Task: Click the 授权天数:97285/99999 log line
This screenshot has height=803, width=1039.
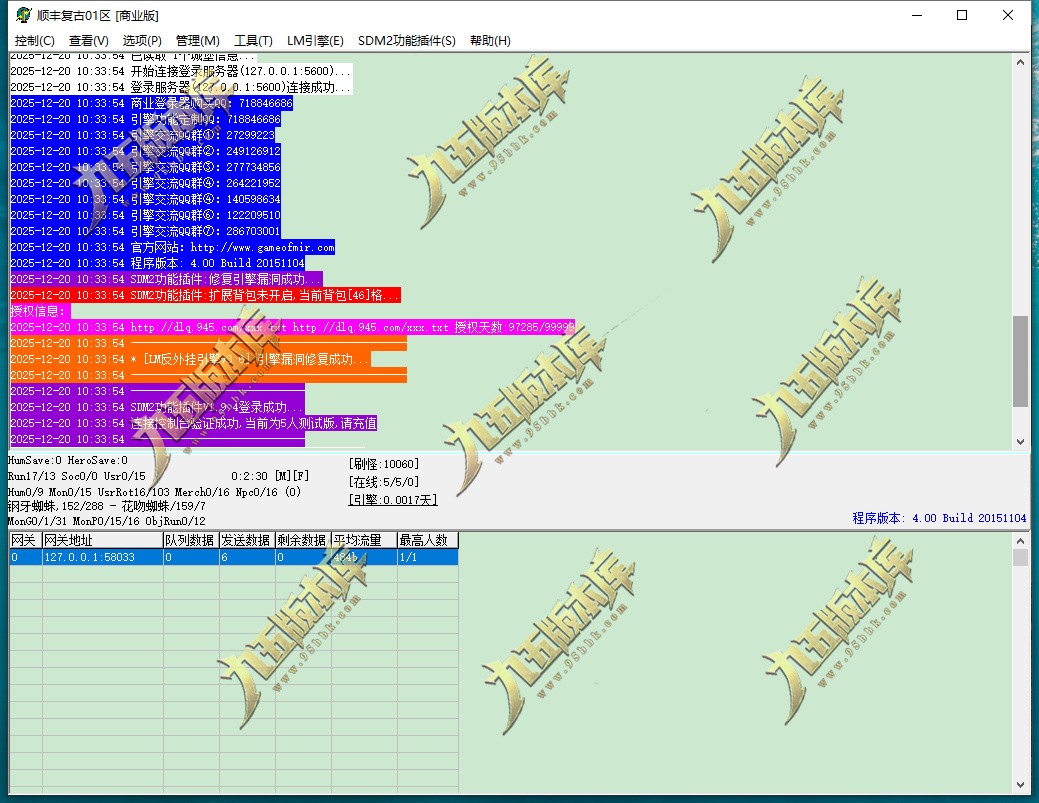Action: [292, 327]
